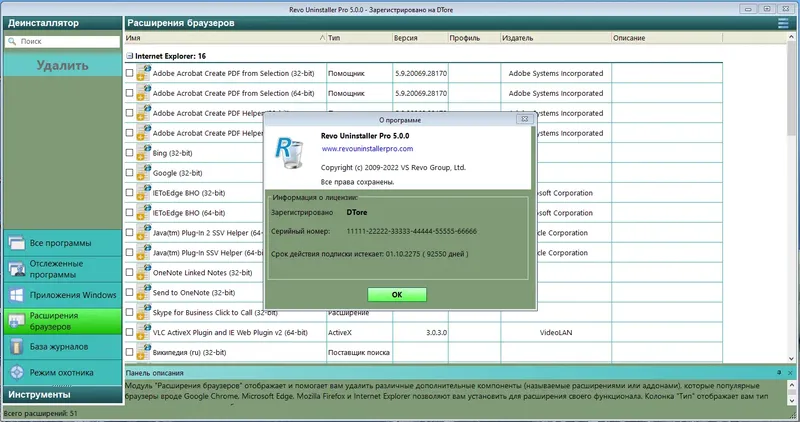Open www.revouninstallerpro.com link
The image size is (800, 422).
(367, 148)
